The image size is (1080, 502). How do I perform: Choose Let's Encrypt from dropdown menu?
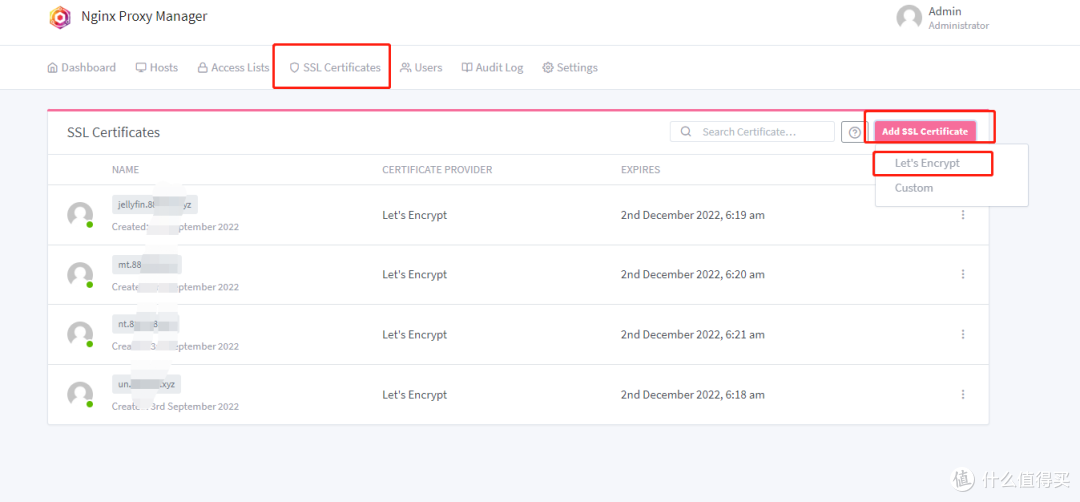click(927, 163)
